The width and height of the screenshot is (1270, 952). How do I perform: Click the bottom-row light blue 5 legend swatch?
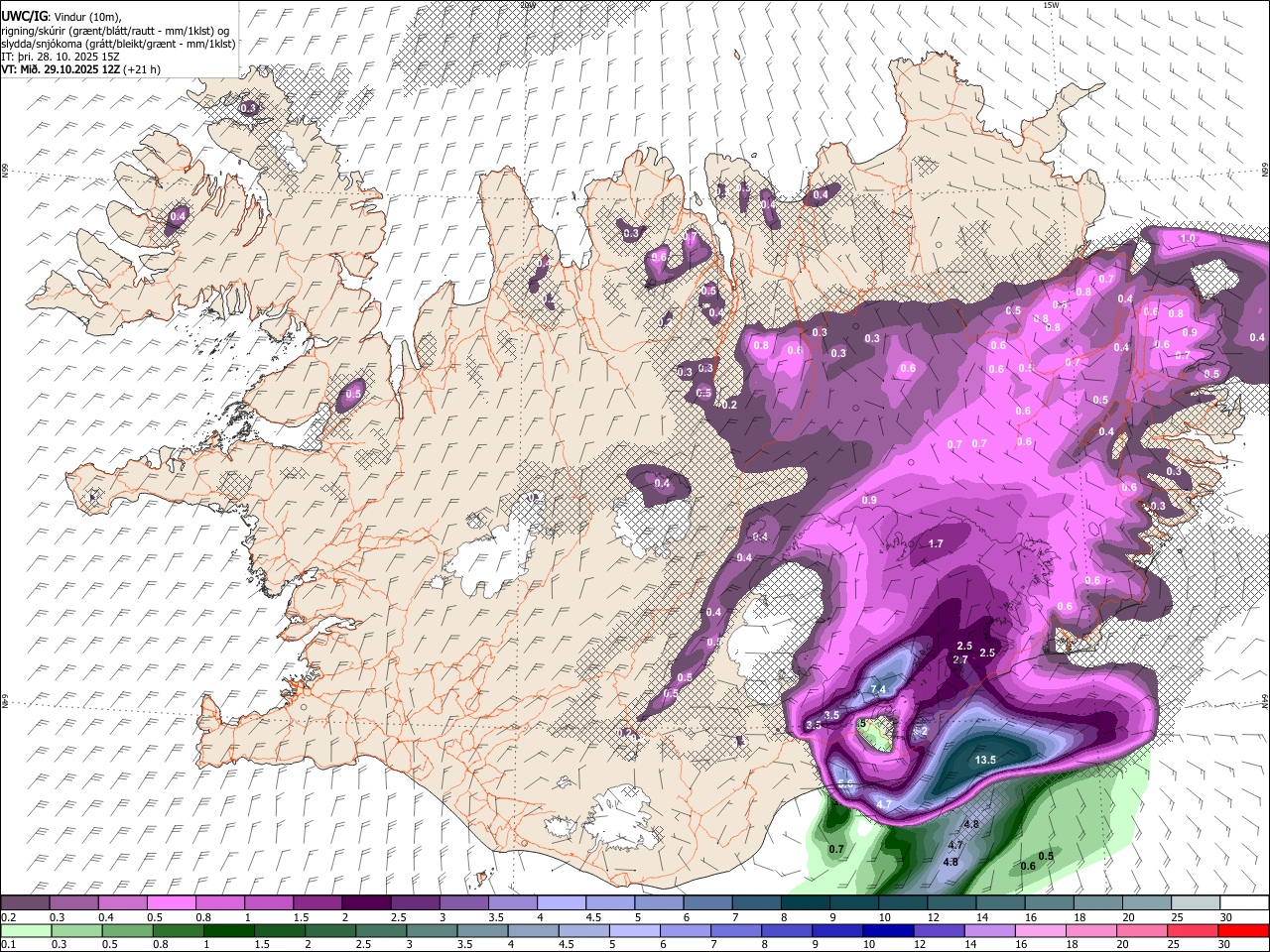tap(635, 930)
